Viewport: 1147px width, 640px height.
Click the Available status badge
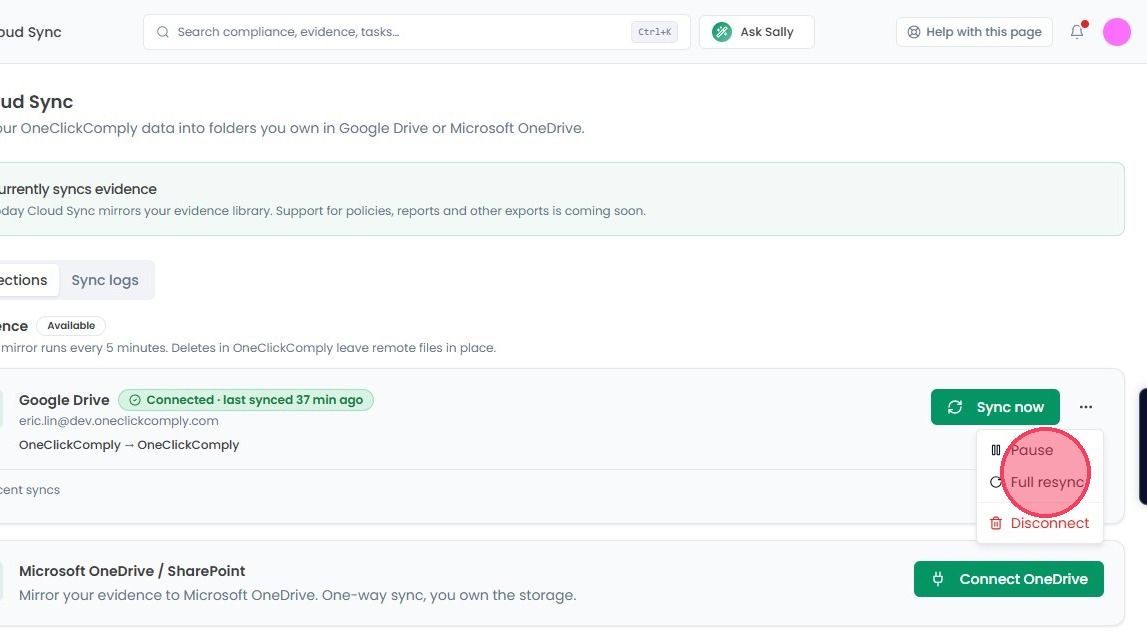click(71, 325)
